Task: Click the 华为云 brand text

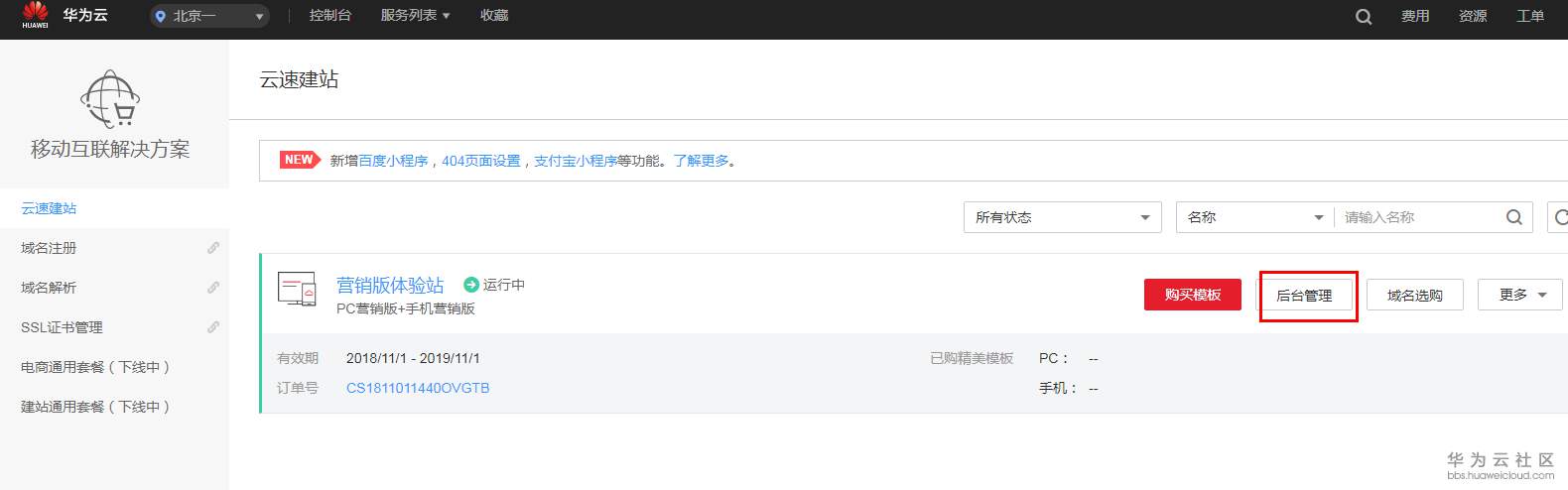Action: coord(85,15)
